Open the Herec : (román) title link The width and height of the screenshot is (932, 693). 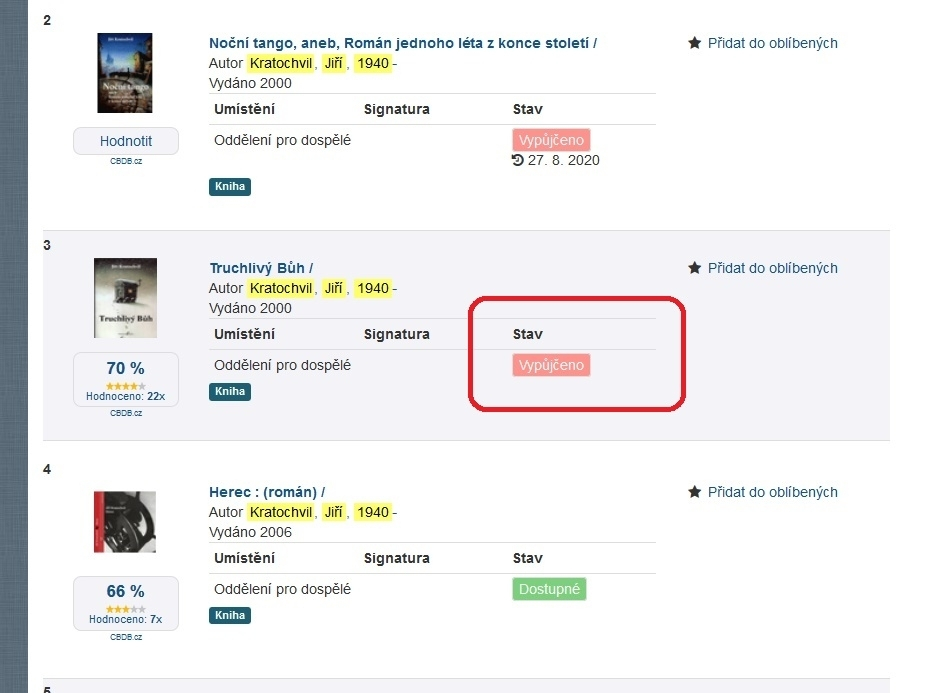[263, 492]
